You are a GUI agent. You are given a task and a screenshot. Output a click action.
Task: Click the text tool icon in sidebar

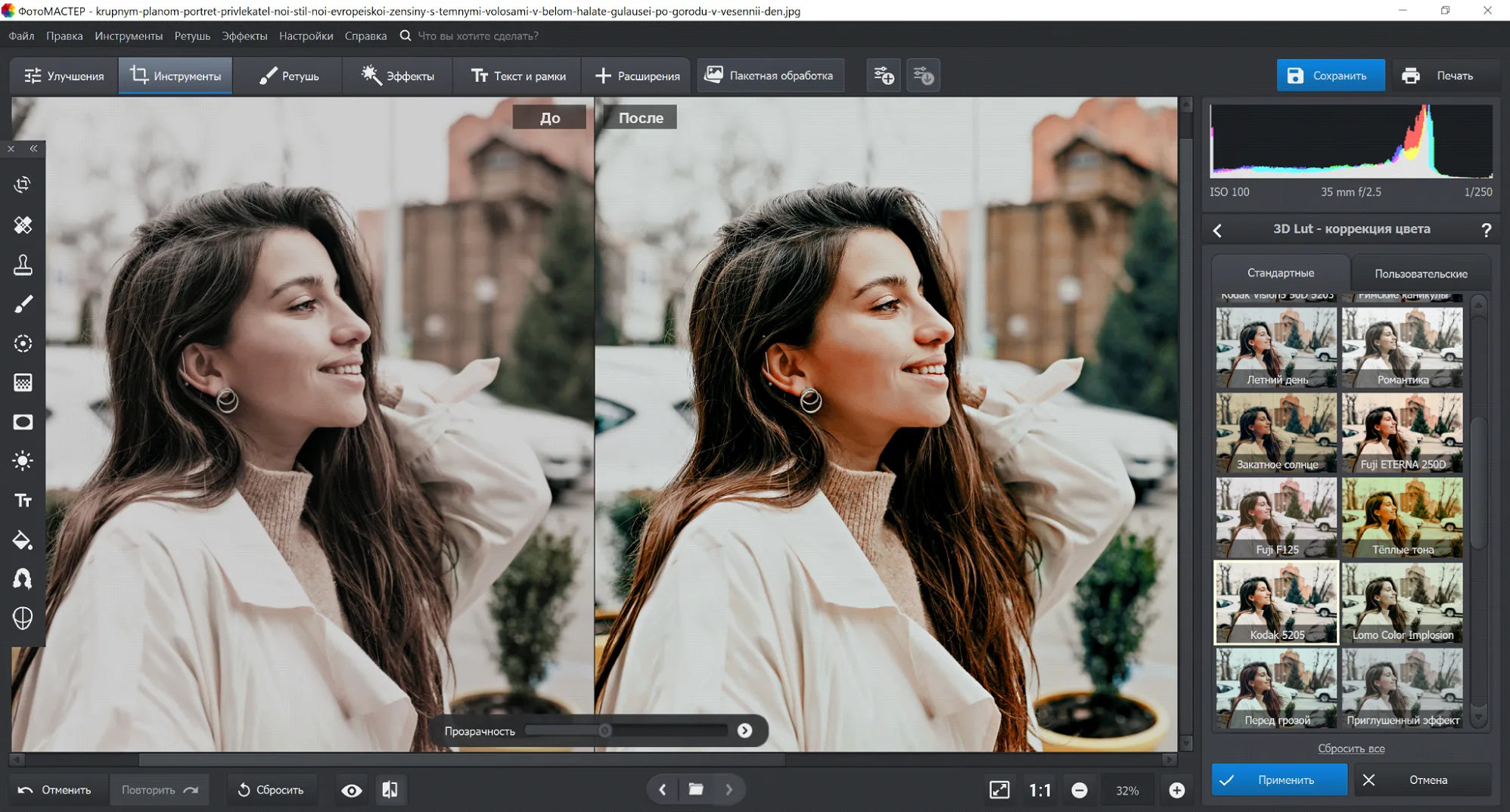(x=23, y=501)
